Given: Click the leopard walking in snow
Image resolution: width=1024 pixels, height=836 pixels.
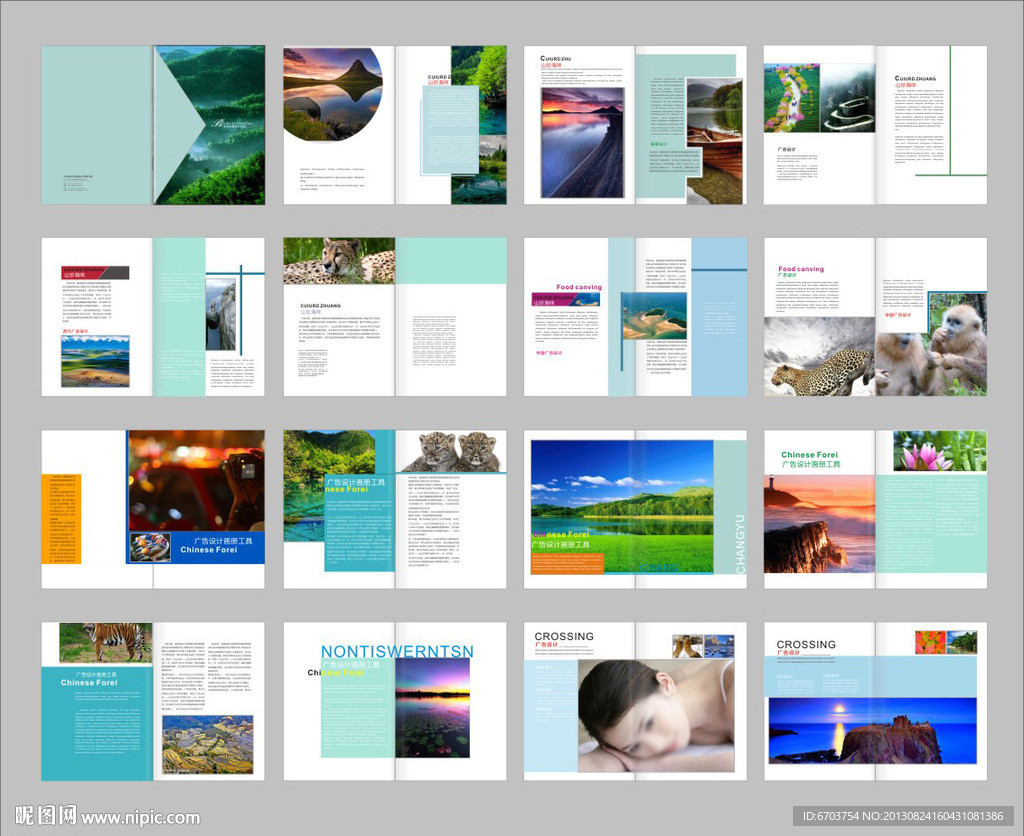Looking at the screenshot, I should click(822, 370).
